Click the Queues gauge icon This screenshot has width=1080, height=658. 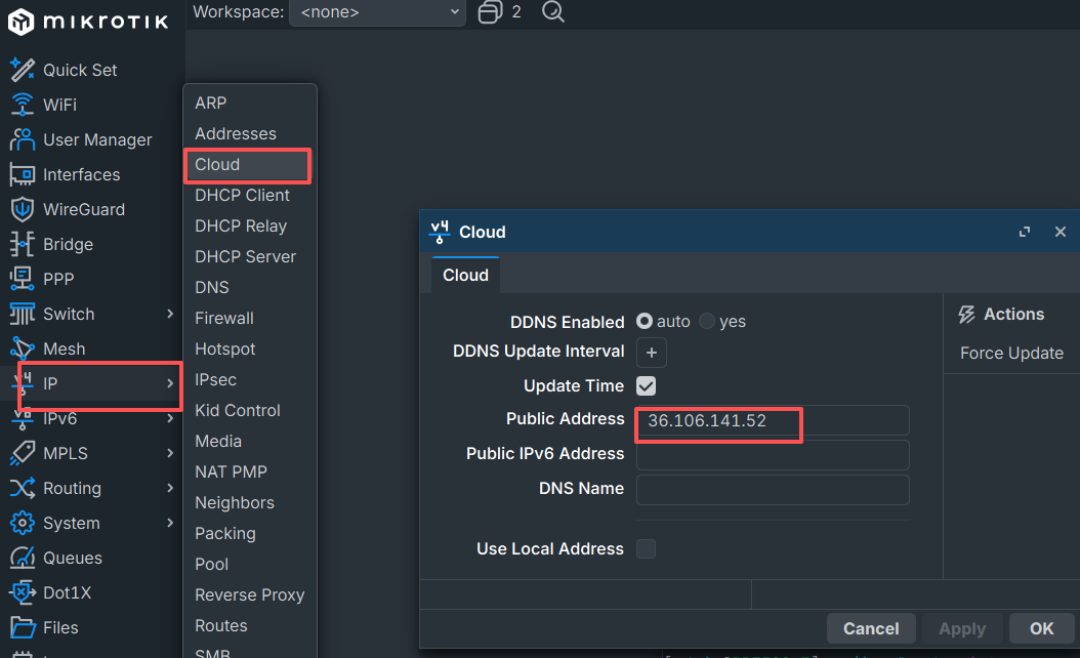[x=22, y=558]
